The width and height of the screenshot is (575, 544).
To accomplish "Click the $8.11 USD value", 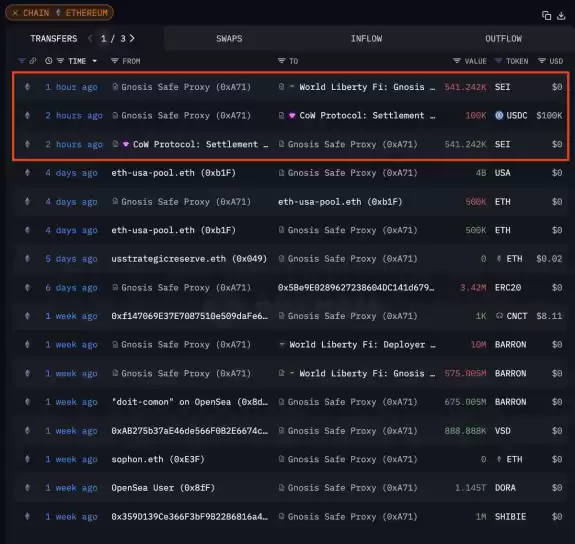I will [549, 316].
